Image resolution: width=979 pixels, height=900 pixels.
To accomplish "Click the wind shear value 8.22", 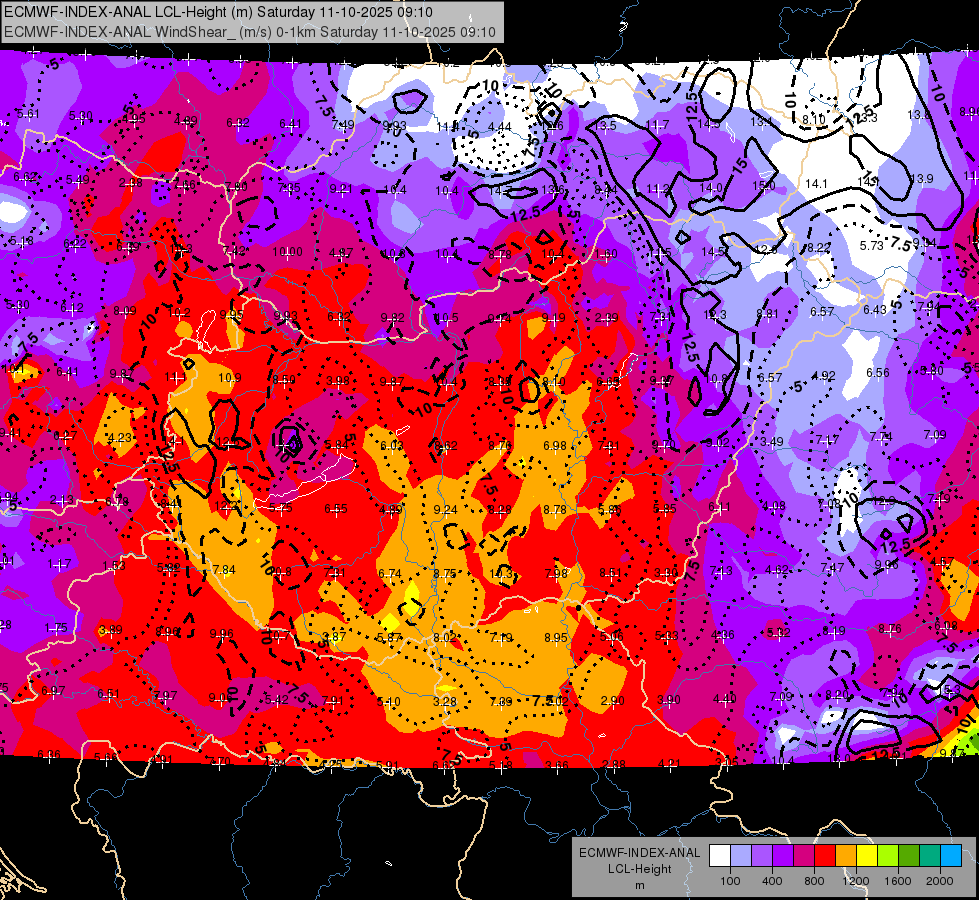I will (819, 247).
